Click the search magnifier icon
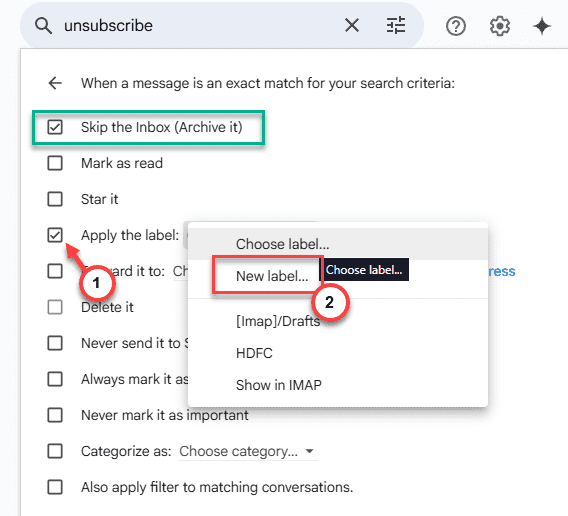This screenshot has height=516, width=568. [43, 26]
